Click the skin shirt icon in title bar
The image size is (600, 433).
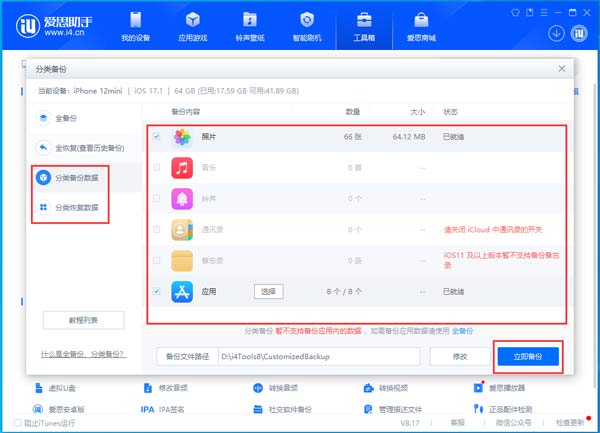tap(515, 13)
